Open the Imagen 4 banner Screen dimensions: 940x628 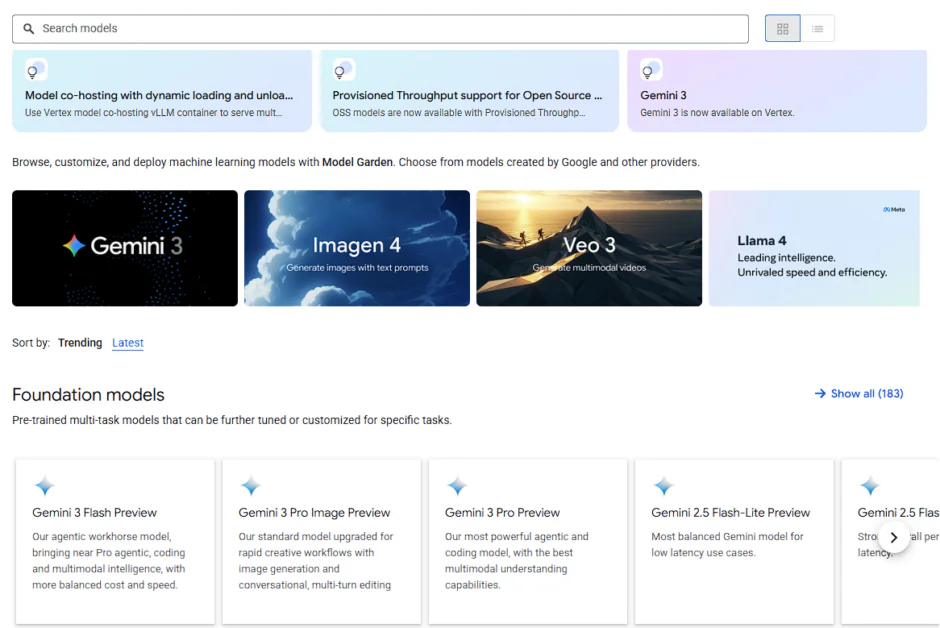click(x=357, y=248)
